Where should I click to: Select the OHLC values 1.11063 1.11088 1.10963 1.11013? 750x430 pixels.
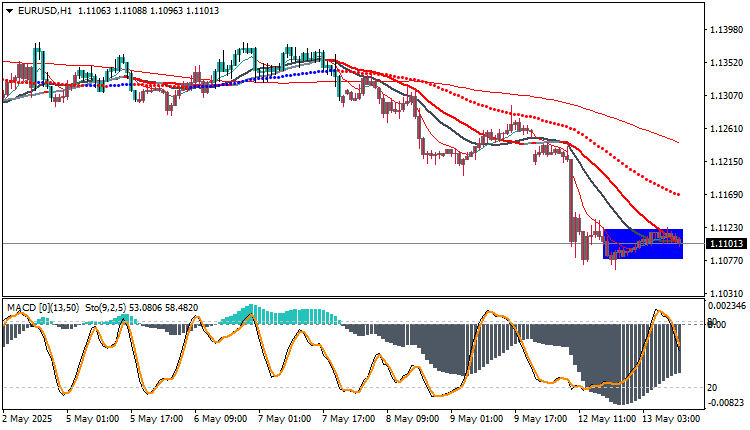(148, 11)
